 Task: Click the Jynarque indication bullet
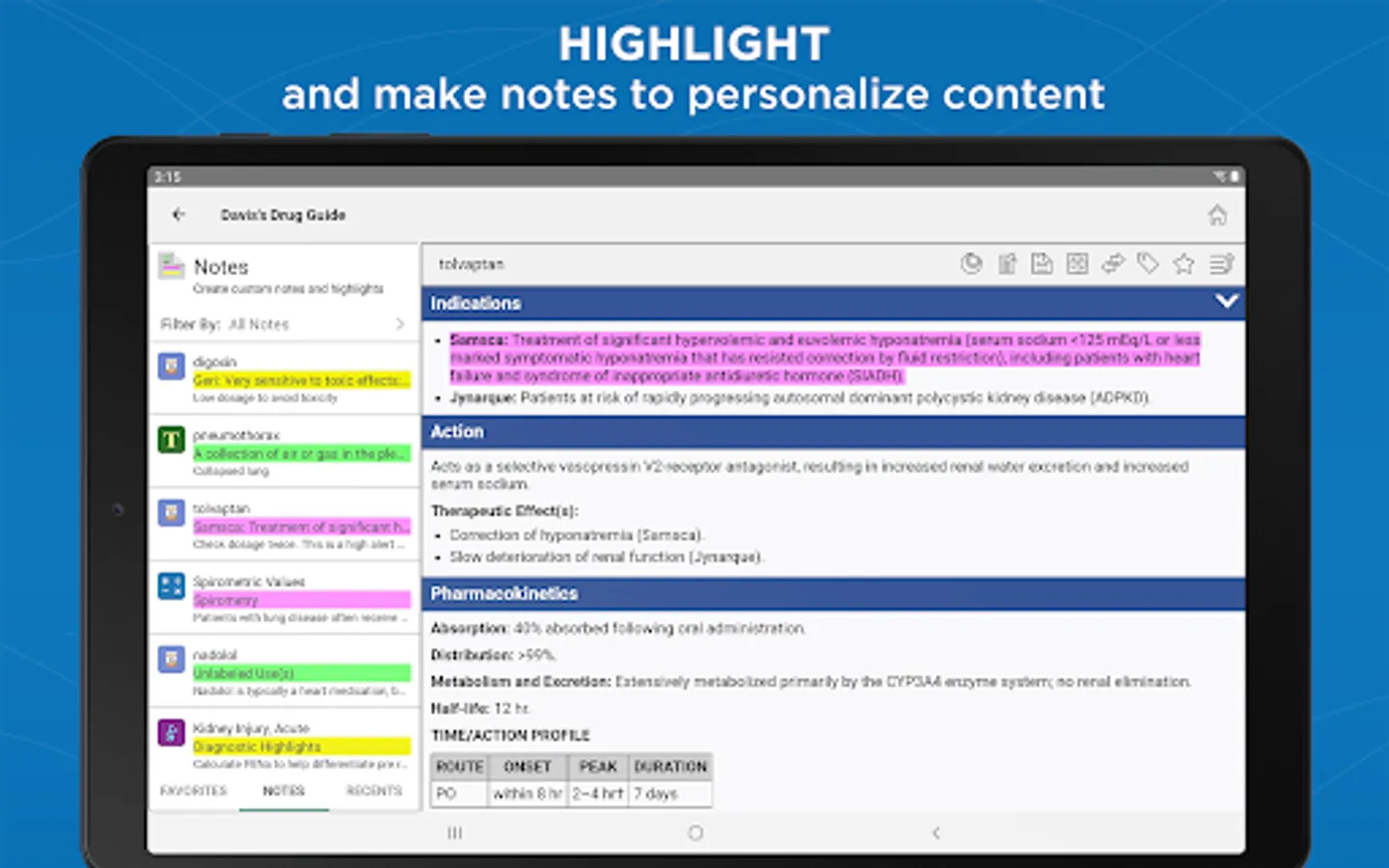coord(800,397)
